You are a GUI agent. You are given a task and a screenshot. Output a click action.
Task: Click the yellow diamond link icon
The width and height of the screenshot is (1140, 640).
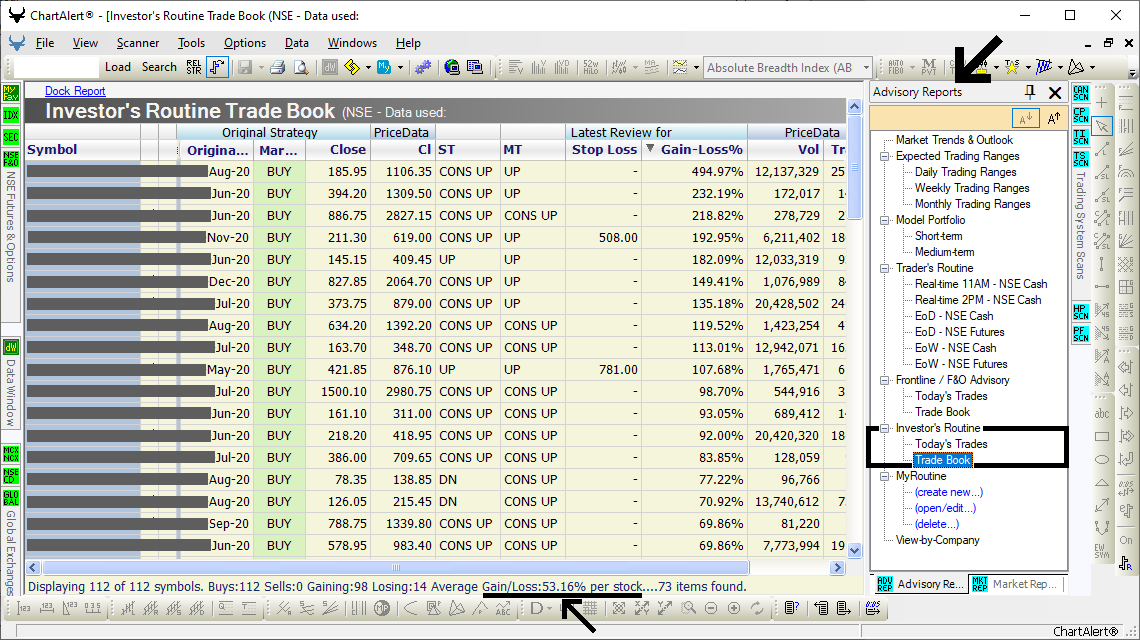pyautogui.click(x=352, y=67)
